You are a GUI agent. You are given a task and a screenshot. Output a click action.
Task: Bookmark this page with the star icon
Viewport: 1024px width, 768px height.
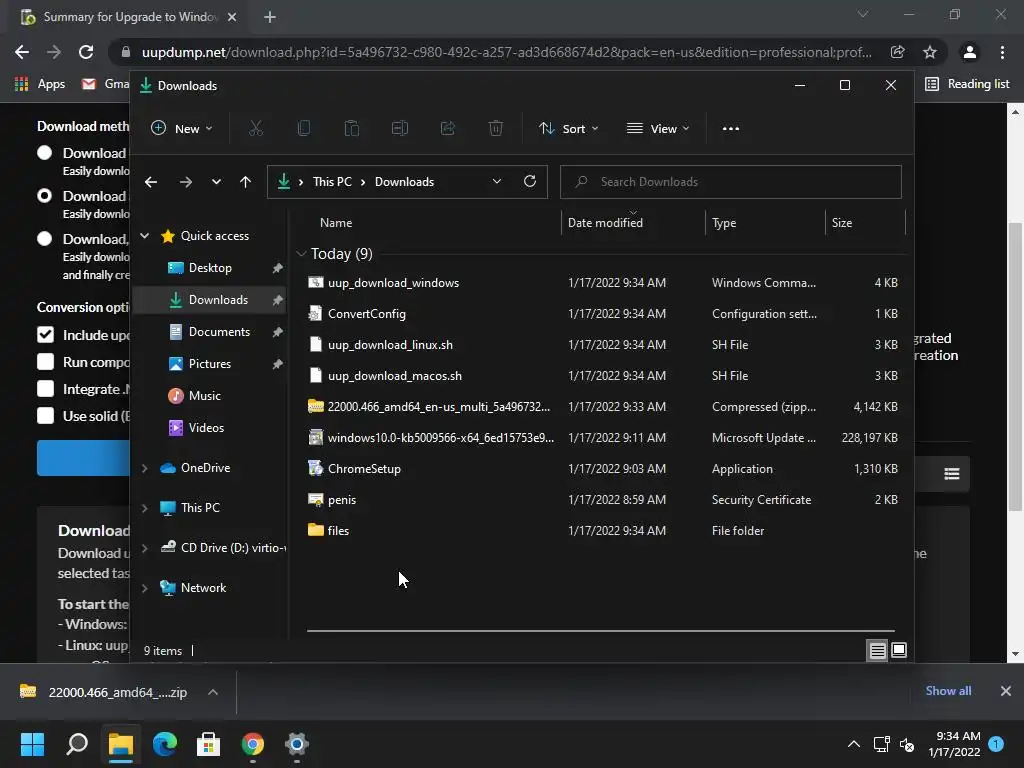[x=929, y=52]
